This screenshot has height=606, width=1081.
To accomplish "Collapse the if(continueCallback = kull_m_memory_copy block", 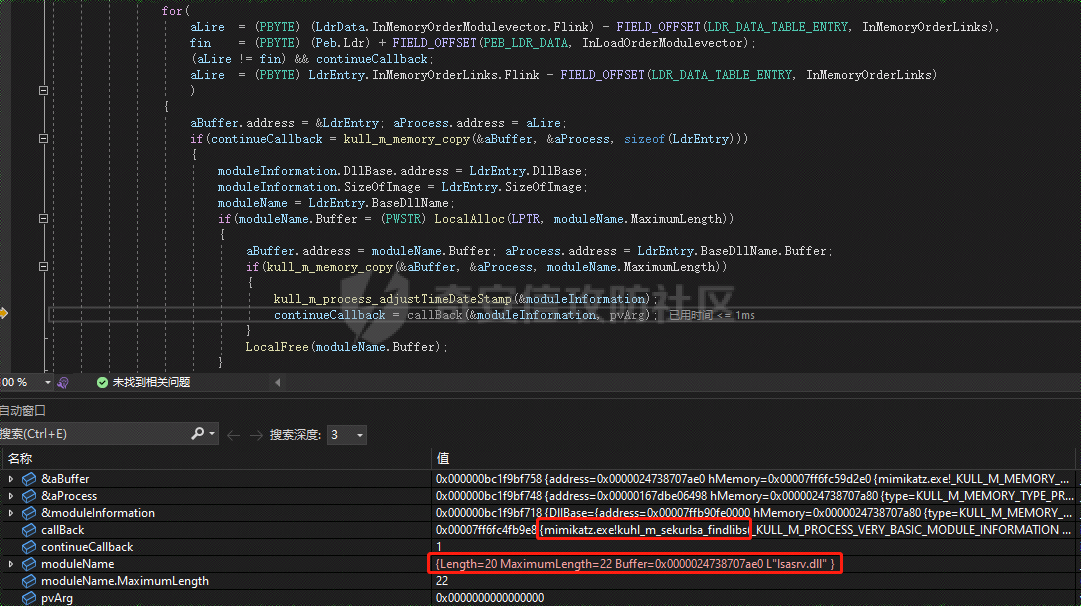I will click(43, 139).
